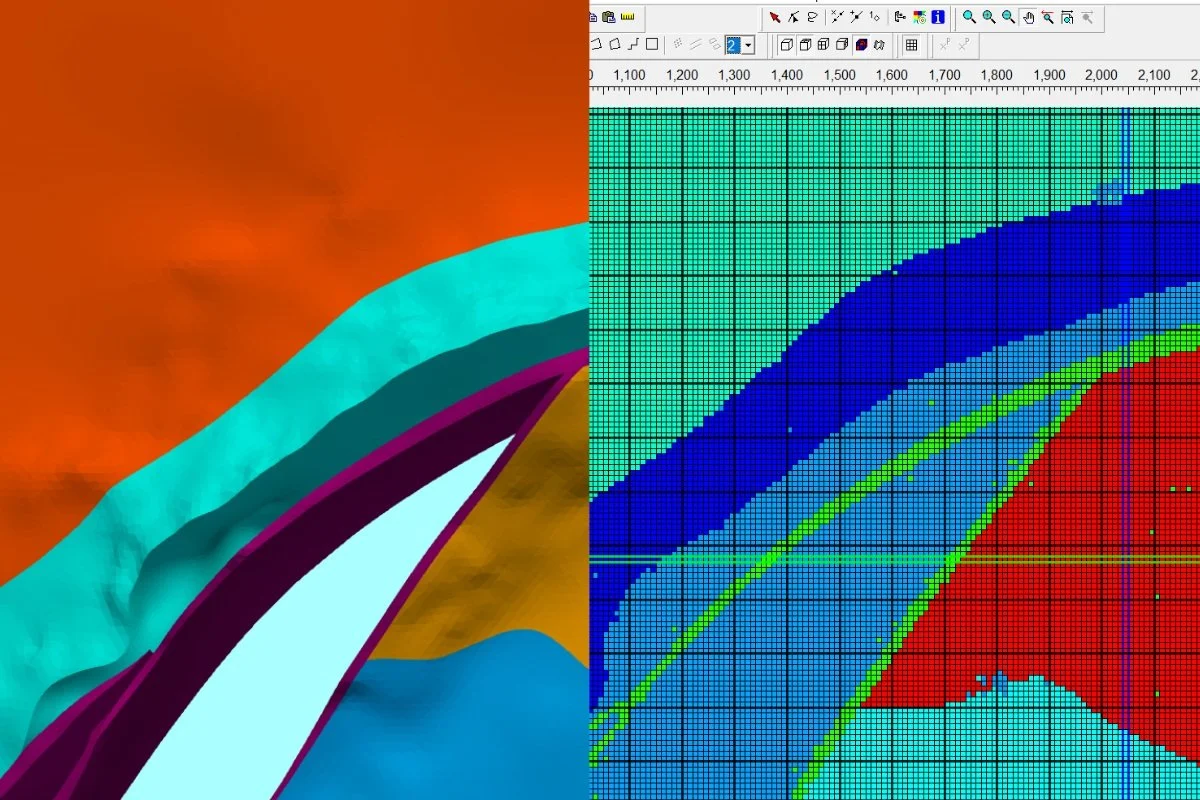Select the arrow selection tool
The image size is (1200, 800).
click(x=776, y=17)
